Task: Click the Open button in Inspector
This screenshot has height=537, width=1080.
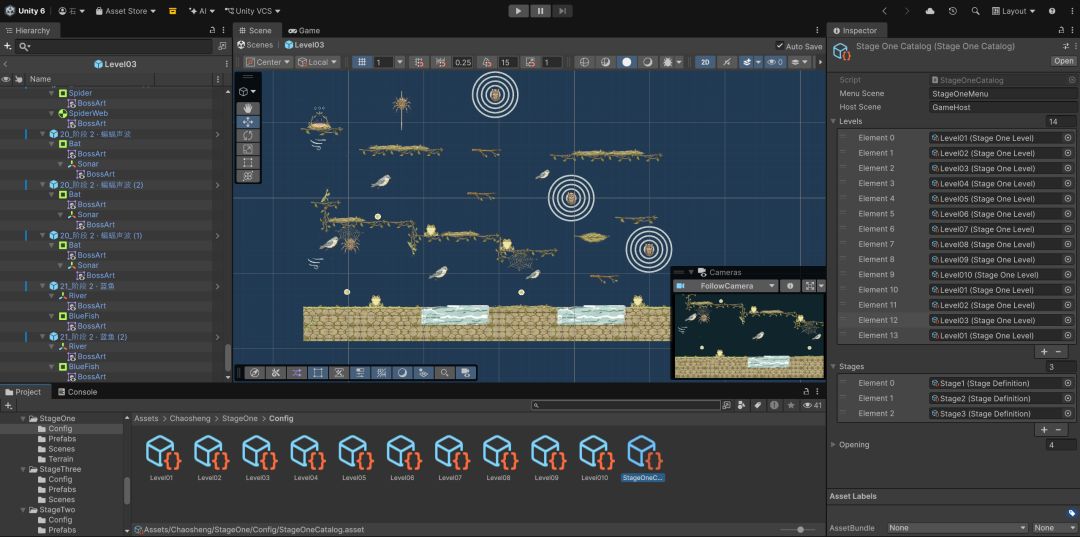Action: pyautogui.click(x=1063, y=61)
